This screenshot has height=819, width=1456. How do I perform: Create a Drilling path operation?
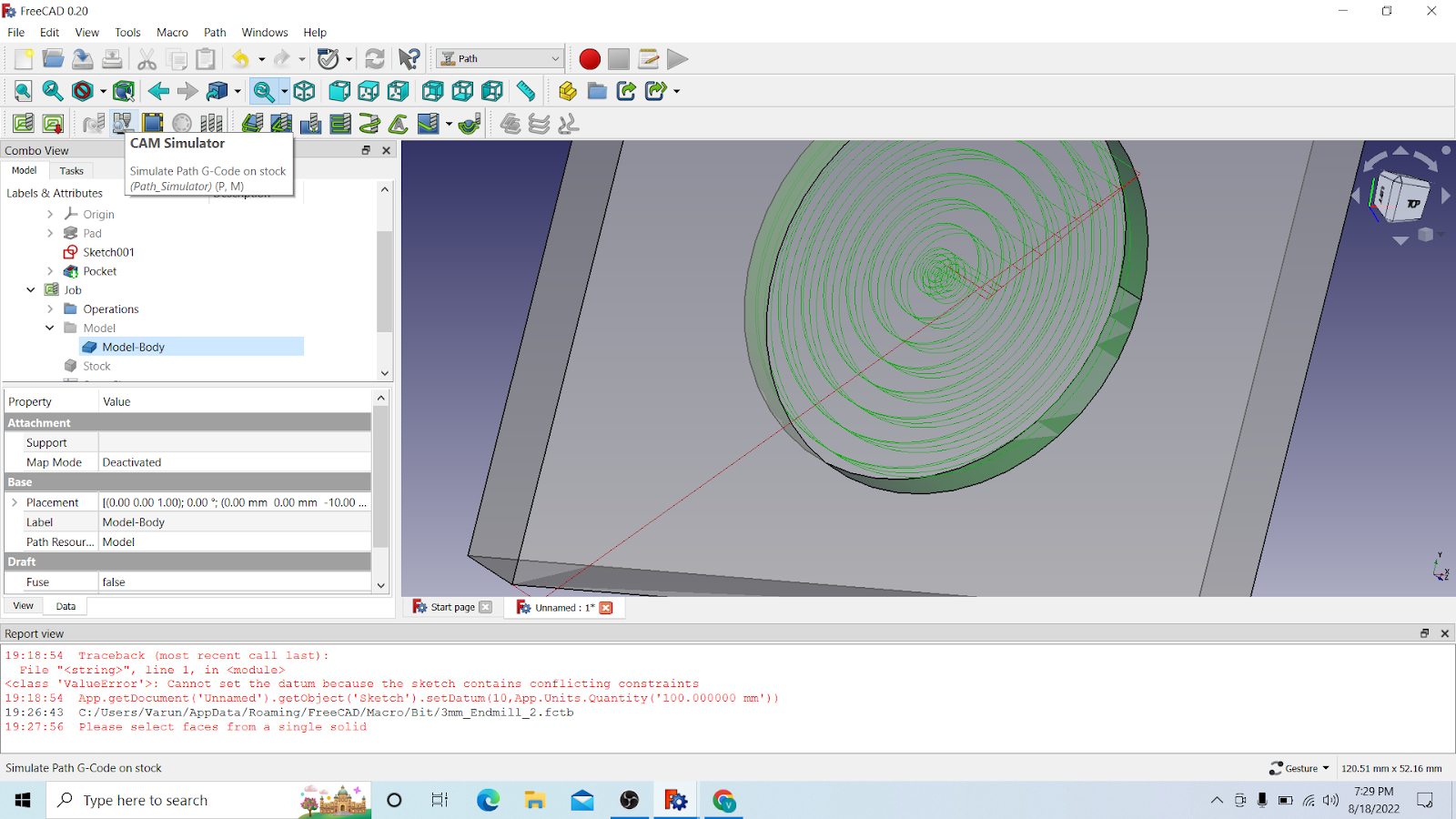pyautogui.click(x=310, y=123)
